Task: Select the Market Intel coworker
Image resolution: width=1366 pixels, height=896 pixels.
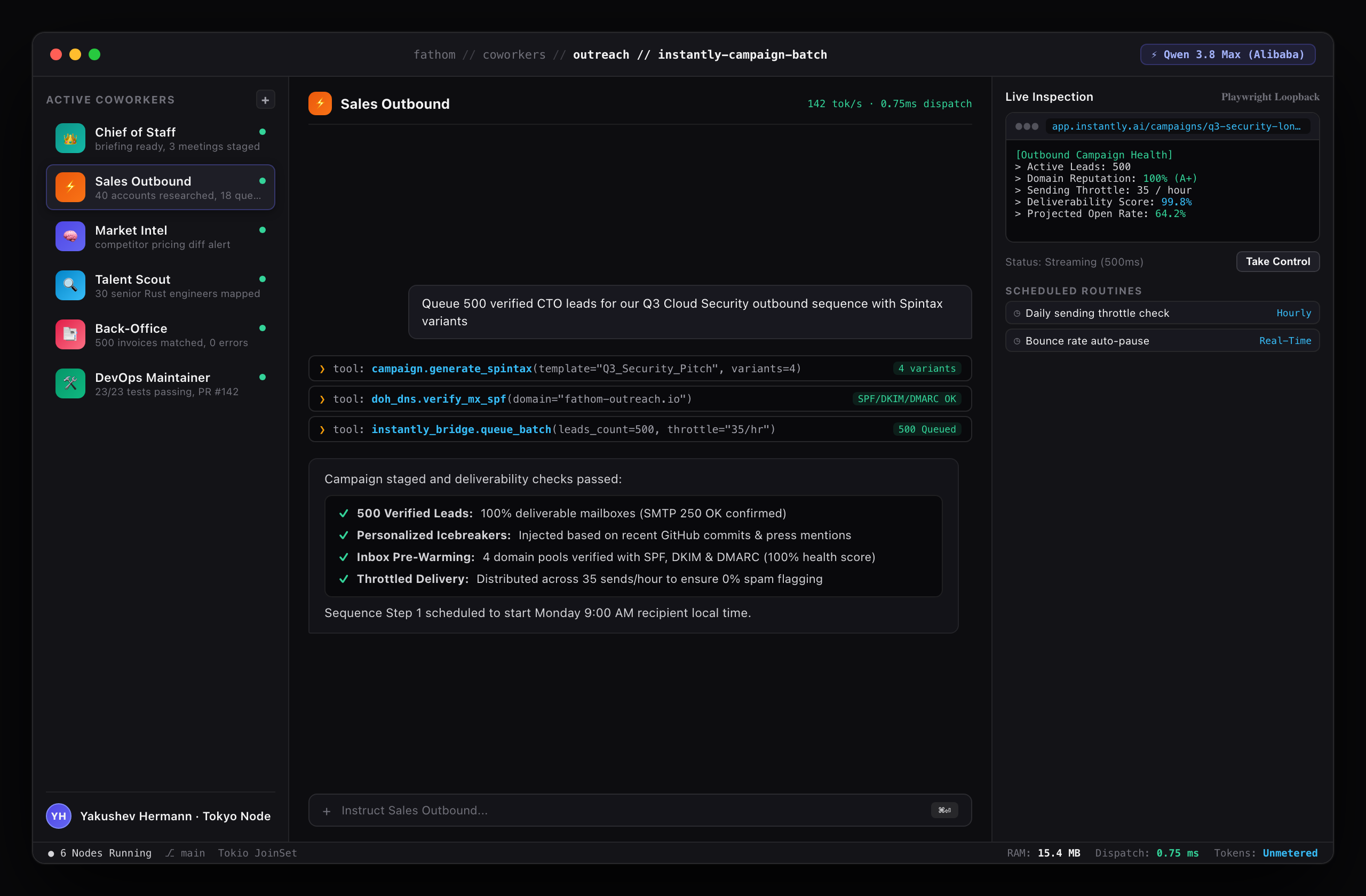Action: click(160, 236)
